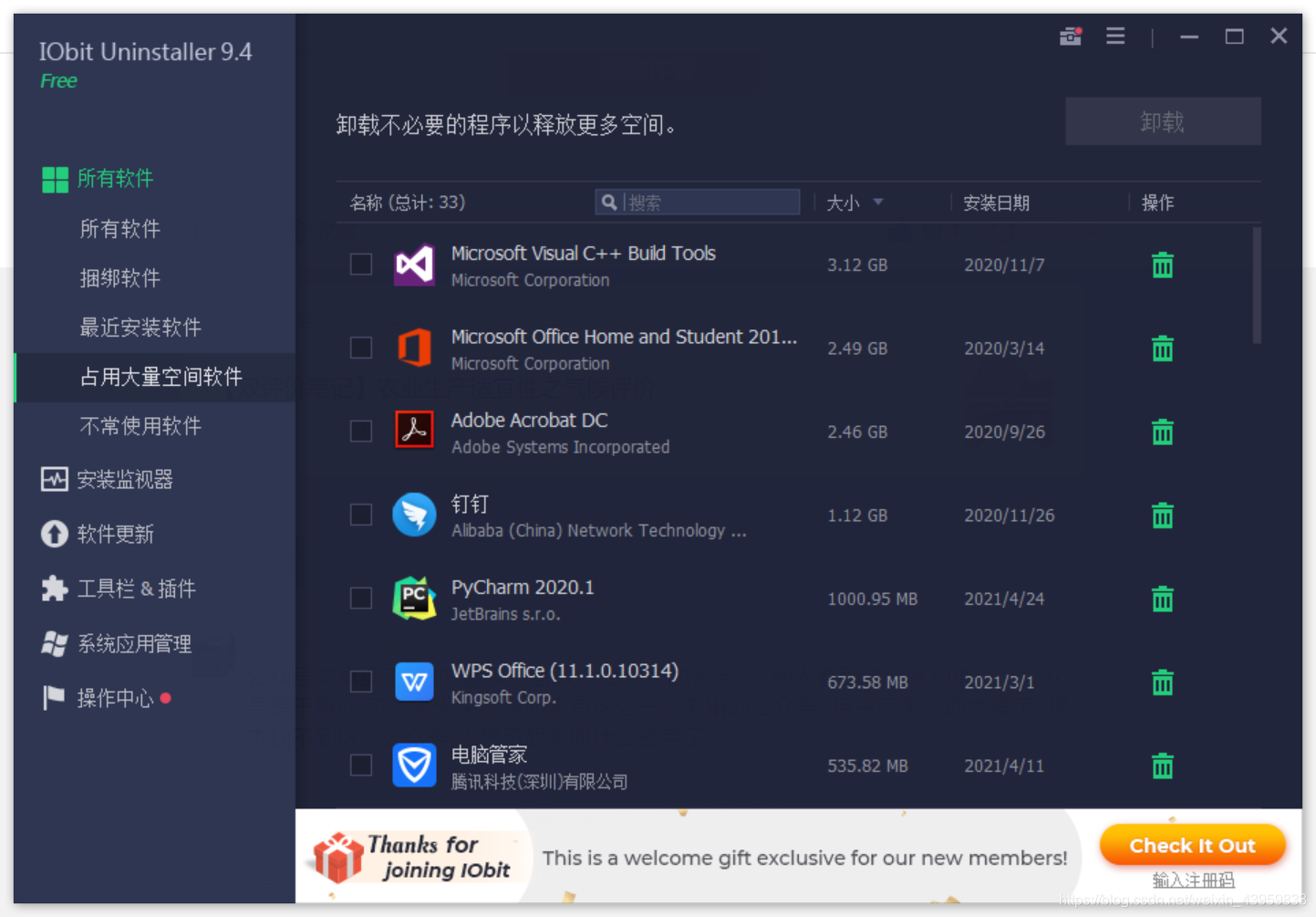Click Check It Out button
The height and width of the screenshot is (917, 1316).
pyautogui.click(x=1192, y=846)
